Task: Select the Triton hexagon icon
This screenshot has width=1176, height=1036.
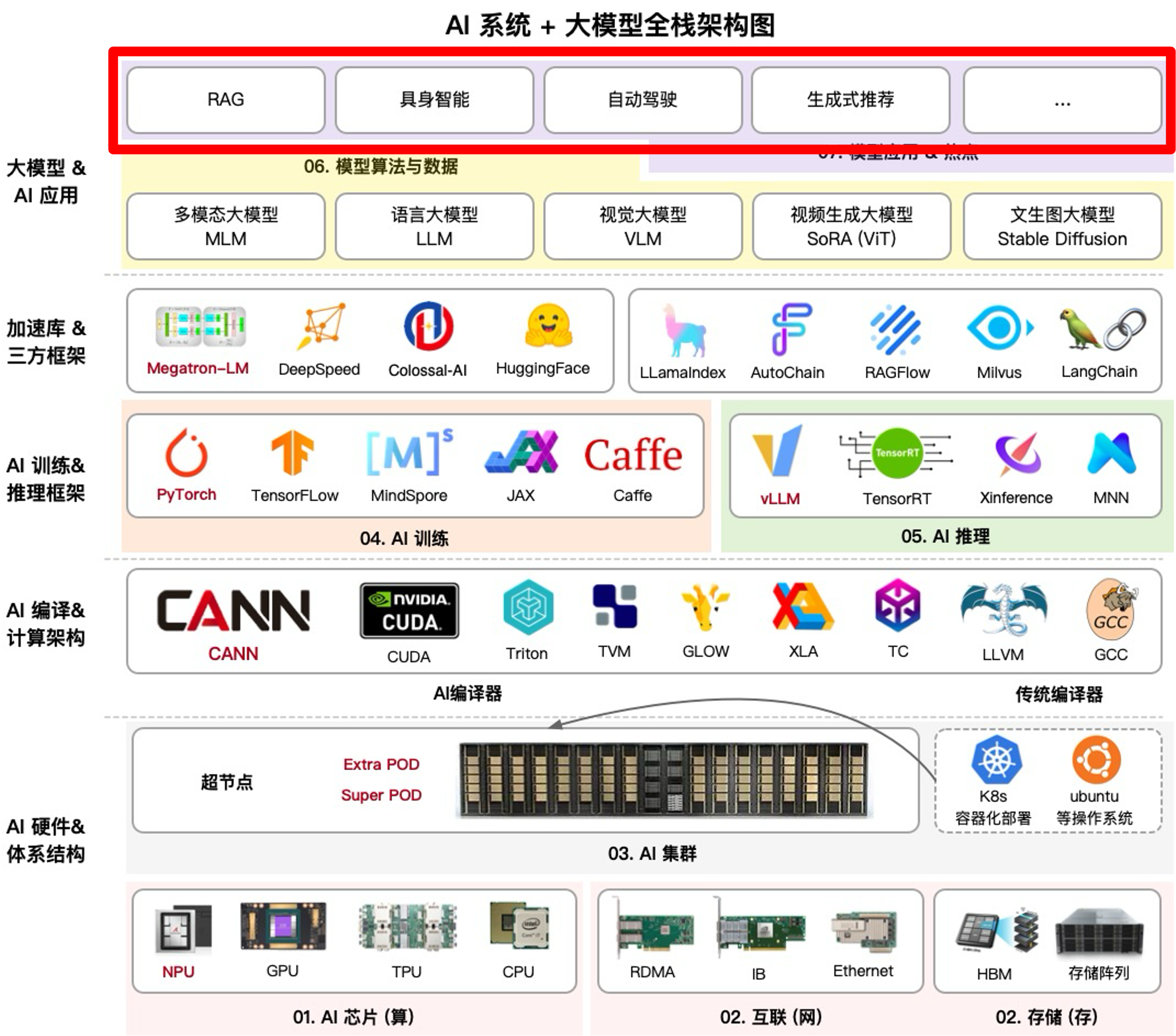Action: coord(528,607)
